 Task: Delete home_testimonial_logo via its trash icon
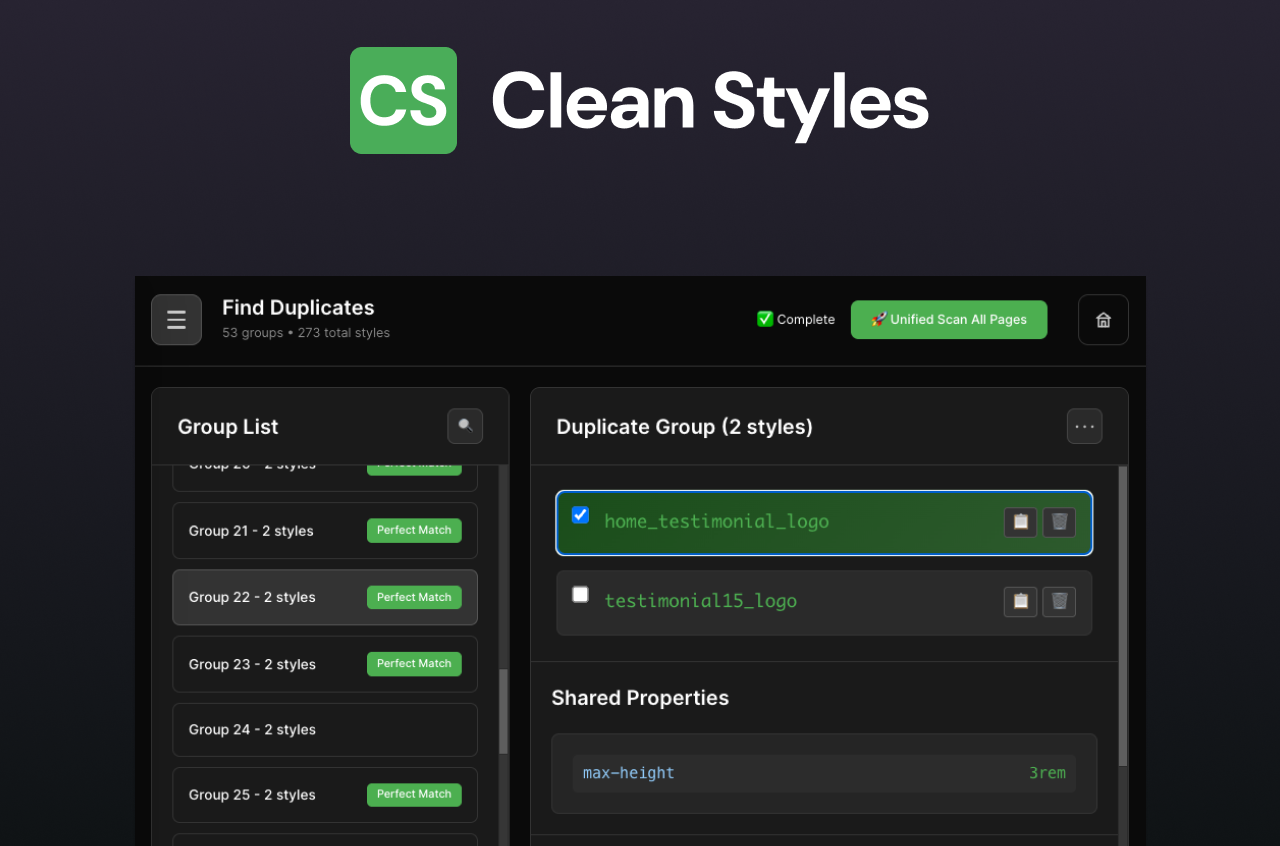point(1059,521)
